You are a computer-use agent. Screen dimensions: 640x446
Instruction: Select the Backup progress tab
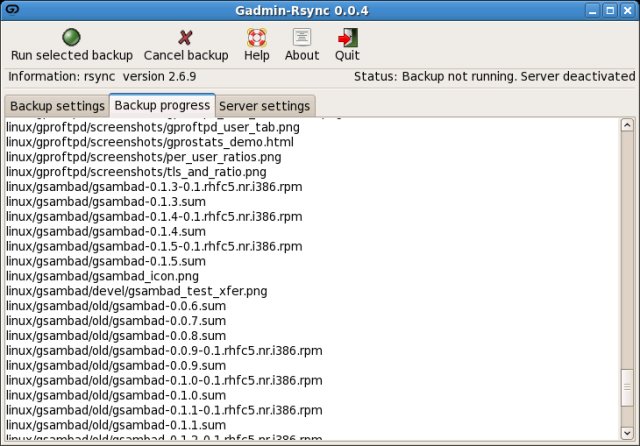pos(161,105)
